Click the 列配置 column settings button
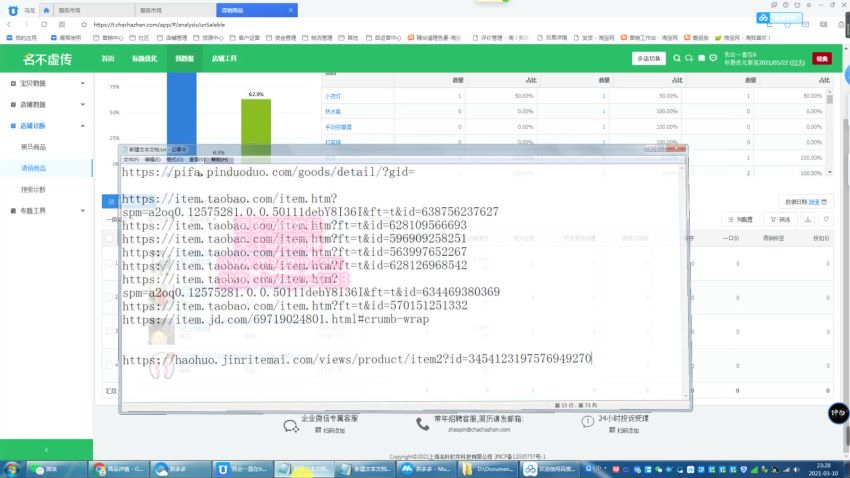This screenshot has width=850, height=478. click(x=740, y=219)
